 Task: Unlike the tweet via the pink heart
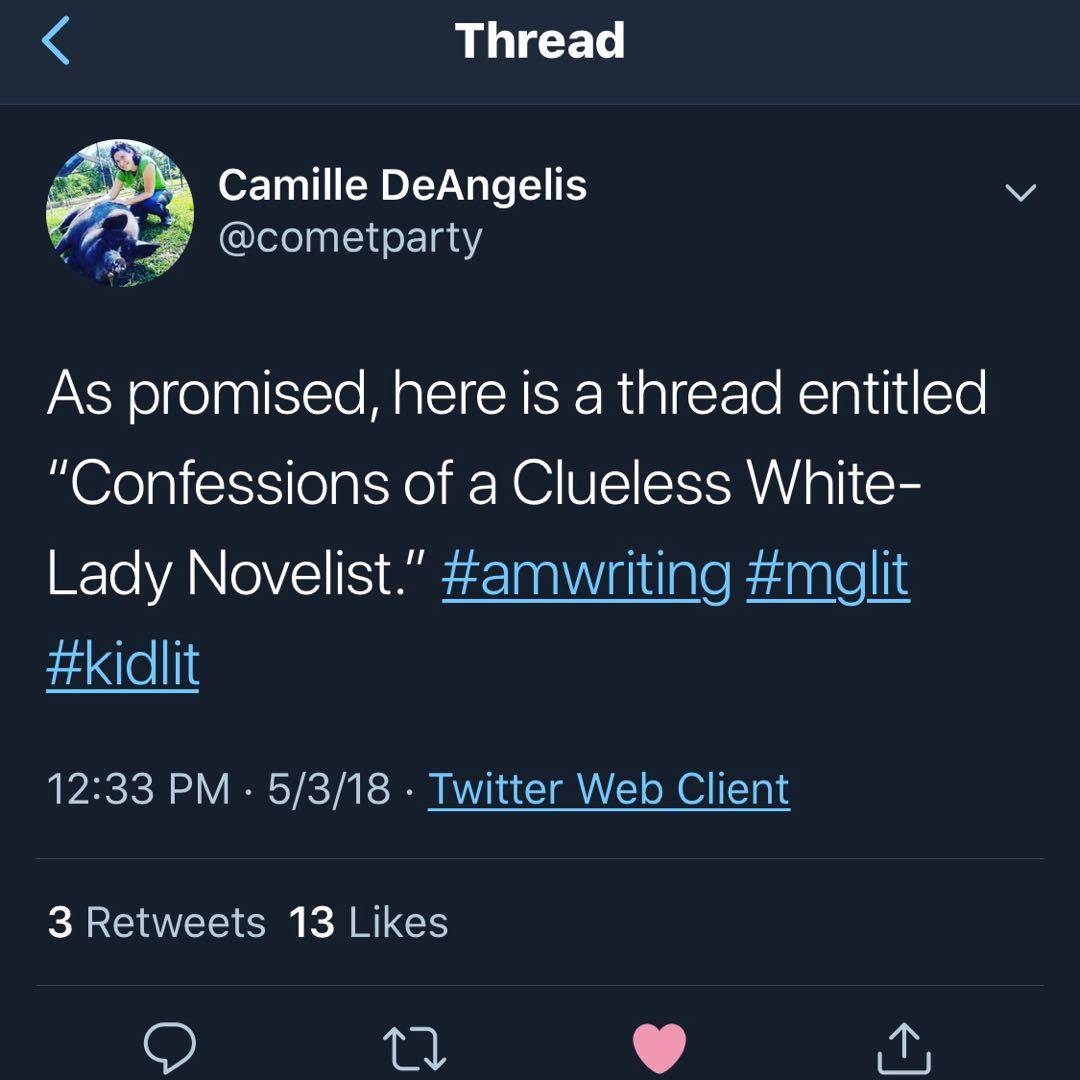pyautogui.click(x=659, y=1048)
